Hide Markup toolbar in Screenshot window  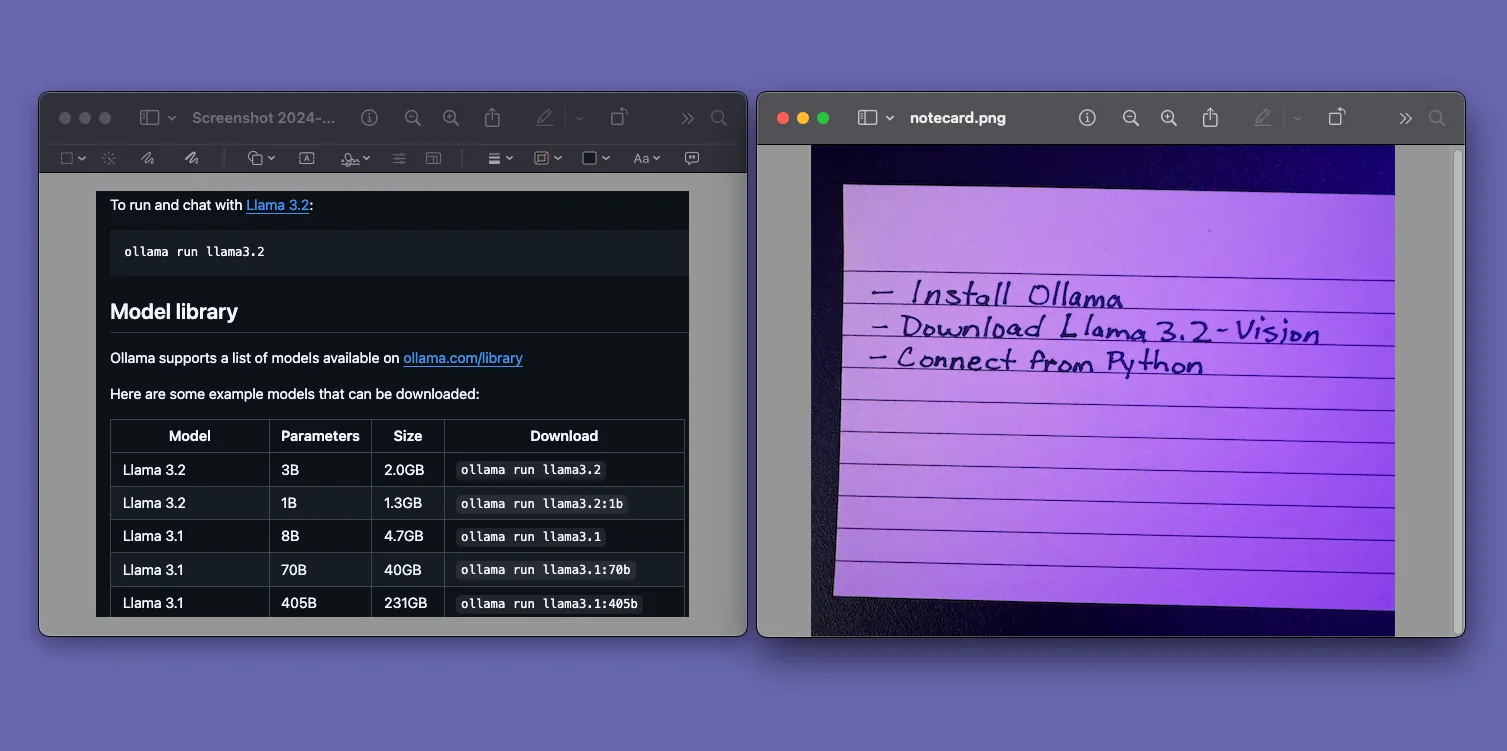(x=544, y=118)
